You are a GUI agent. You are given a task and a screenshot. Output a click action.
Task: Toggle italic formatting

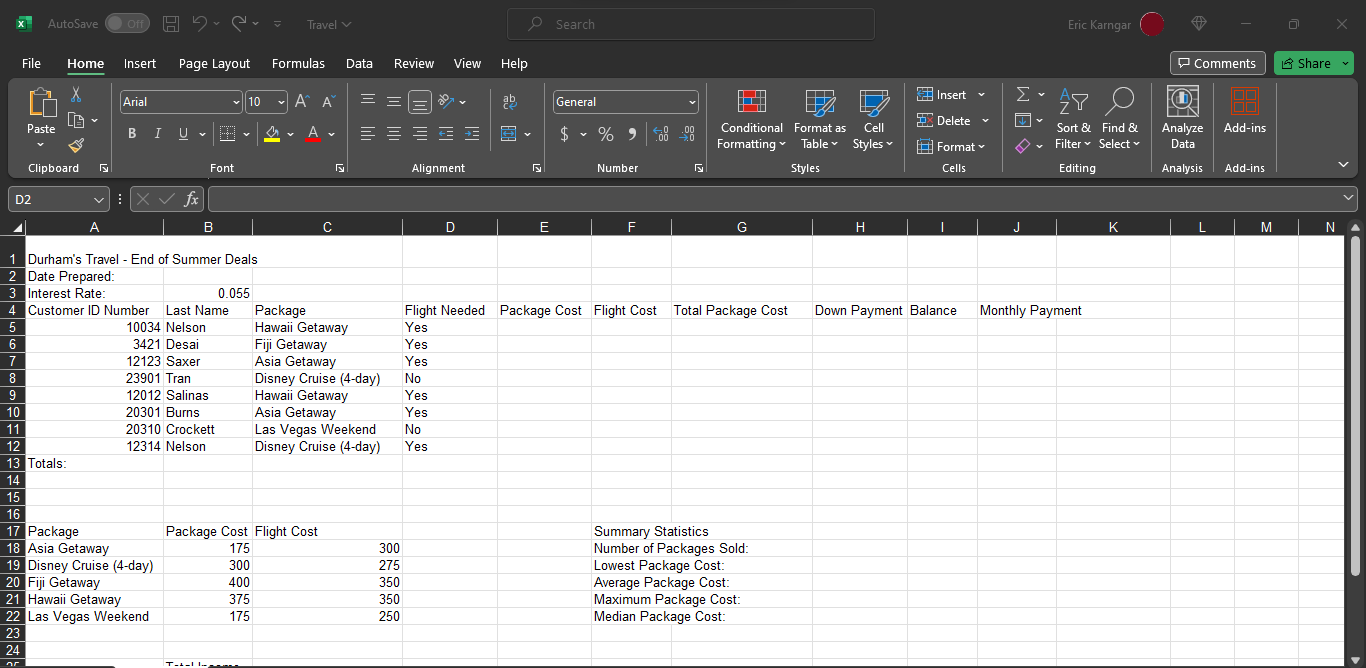tap(157, 133)
